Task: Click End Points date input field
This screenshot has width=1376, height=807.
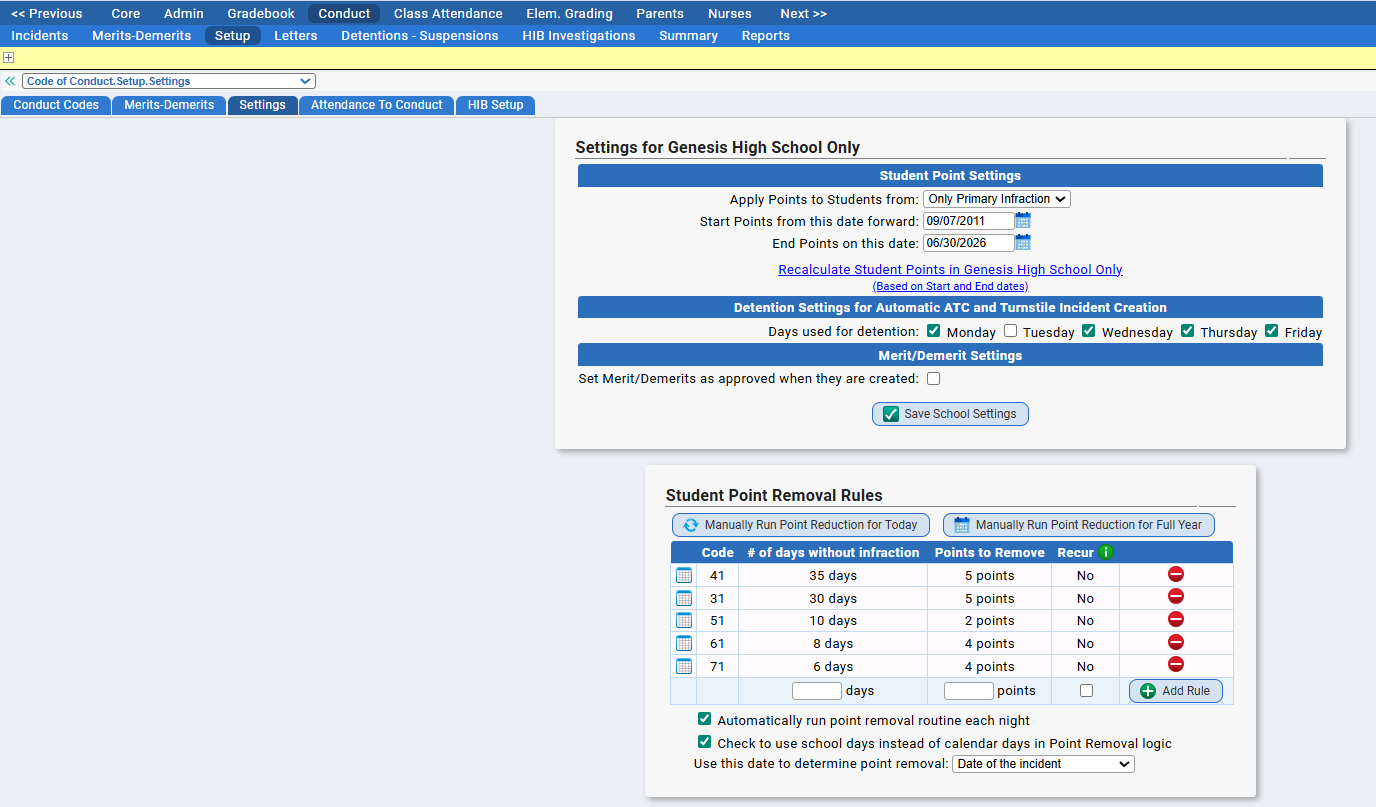Action: coord(968,243)
